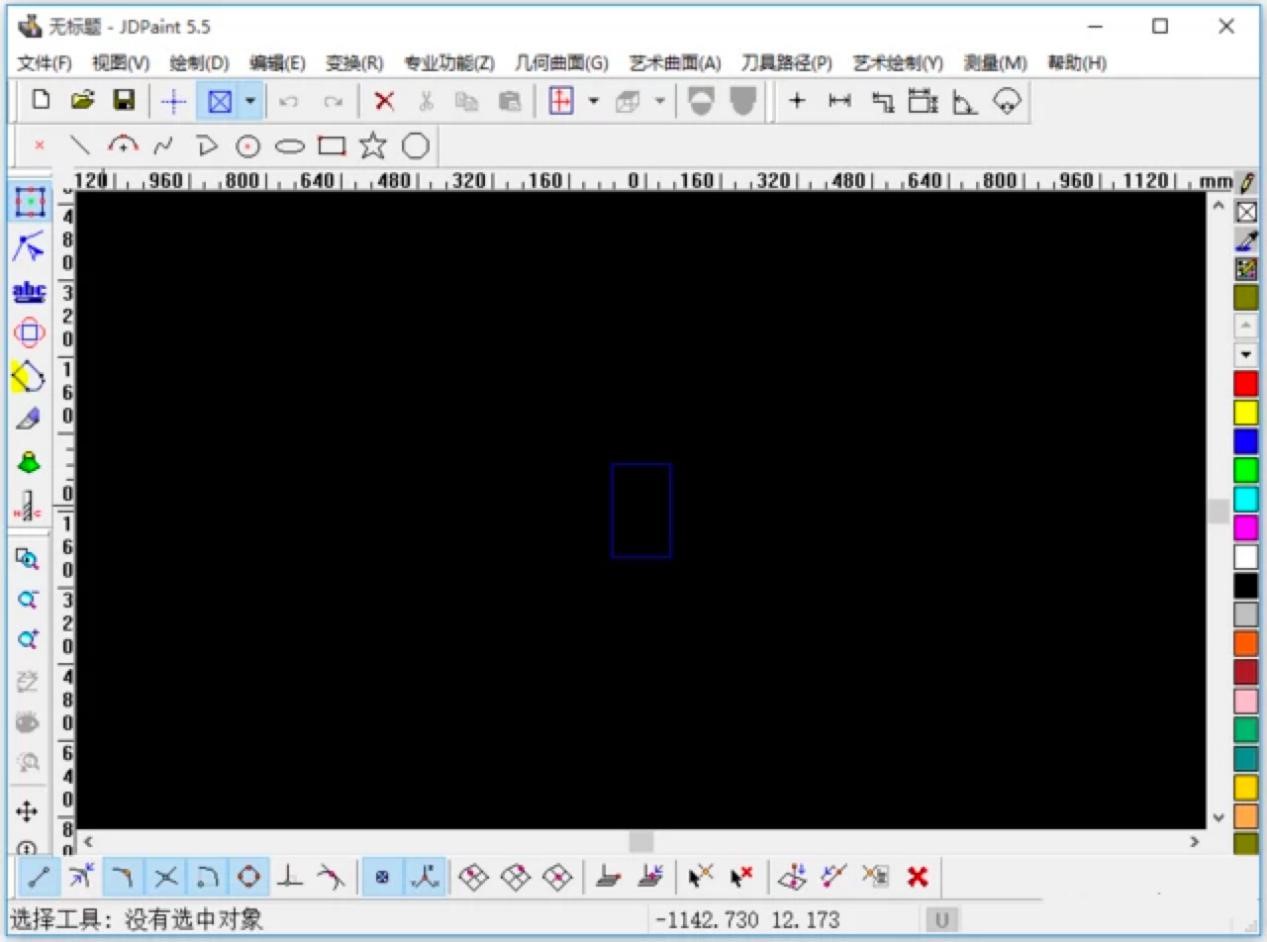Pick the red color swatch
Screen dimensions: 1267x942
(x=1245, y=381)
